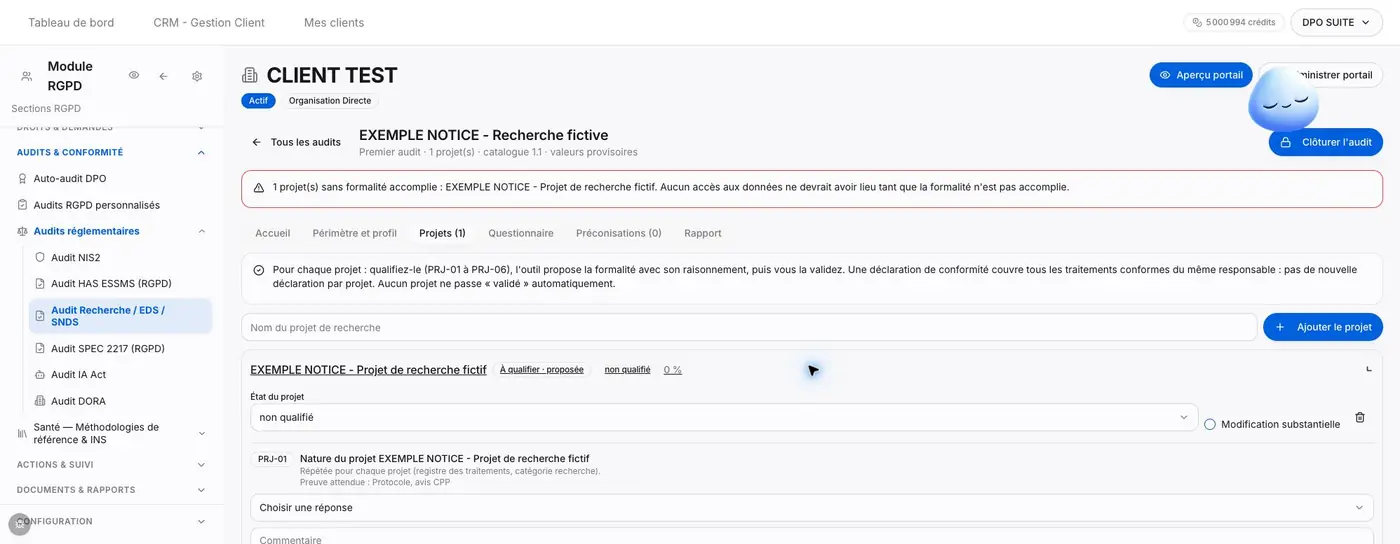Image resolution: width=1400 pixels, height=544 pixels.
Task: Toggle the eye icon beside Module RGPD
Action: (x=134, y=76)
